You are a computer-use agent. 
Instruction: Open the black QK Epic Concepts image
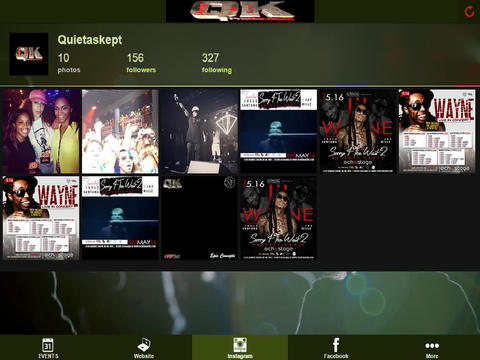(200, 218)
